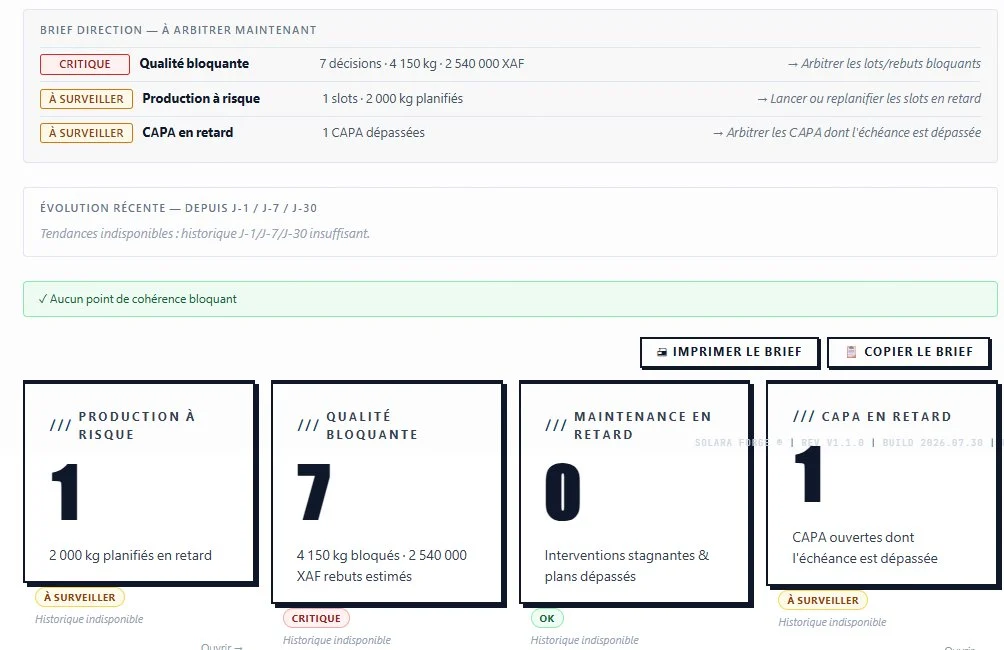The height and width of the screenshot is (650, 1004).
Task: Follow the Arbitrer les lots/rebuts bloquants link
Action: pos(884,63)
